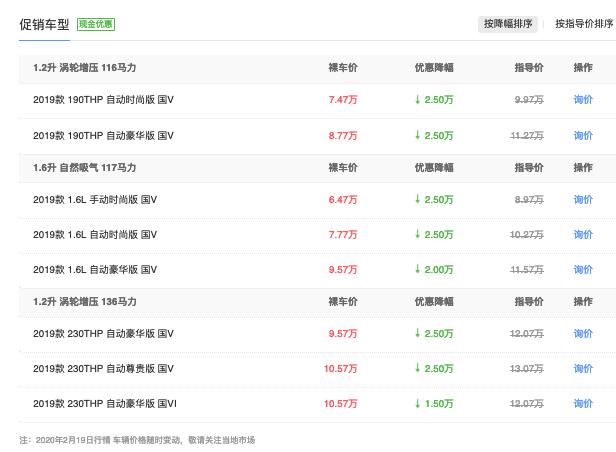Click the 7.77万 bare car price
Image resolution: width=616 pixels, height=452 pixels.
[343, 235]
